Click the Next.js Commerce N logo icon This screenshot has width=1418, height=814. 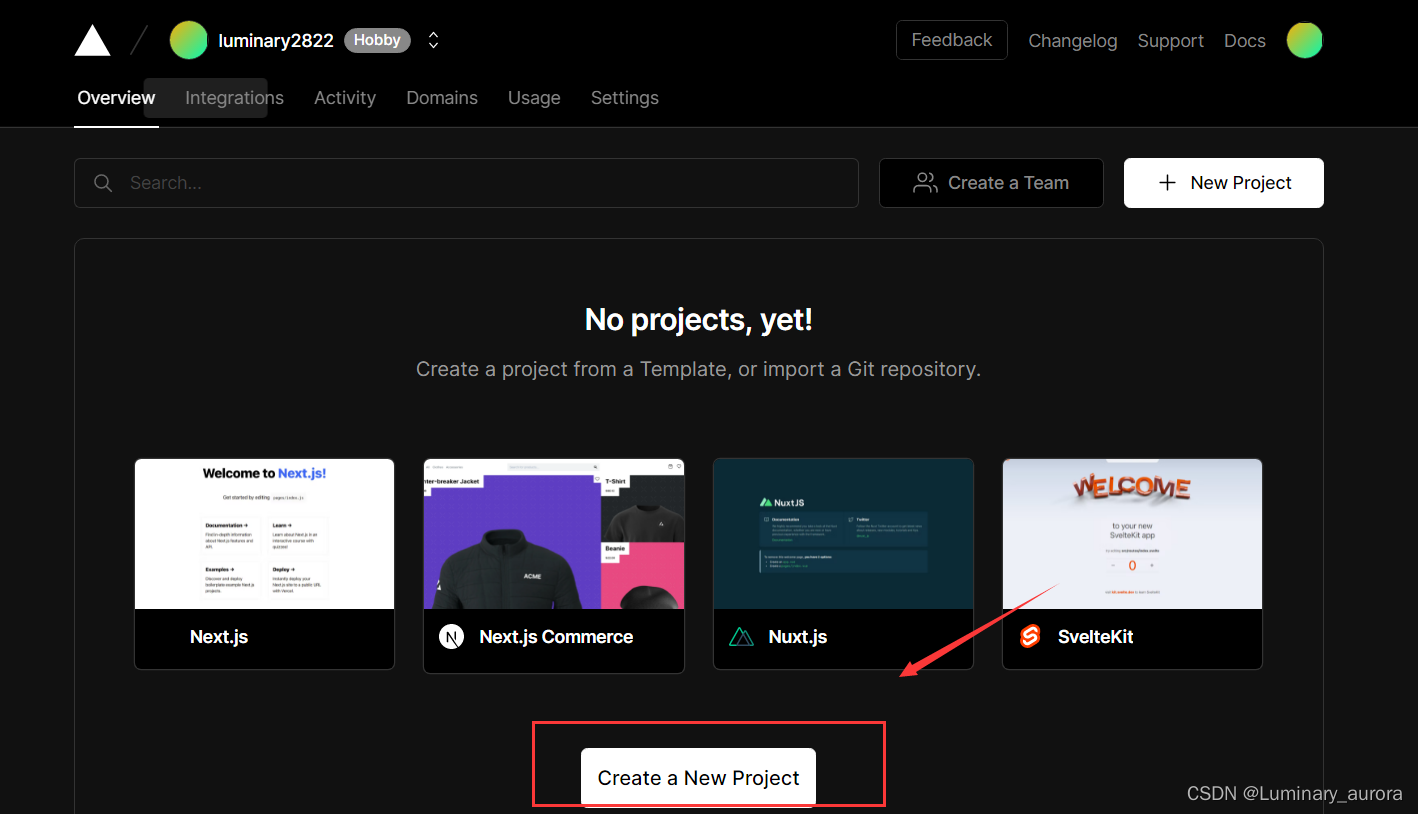tap(451, 637)
